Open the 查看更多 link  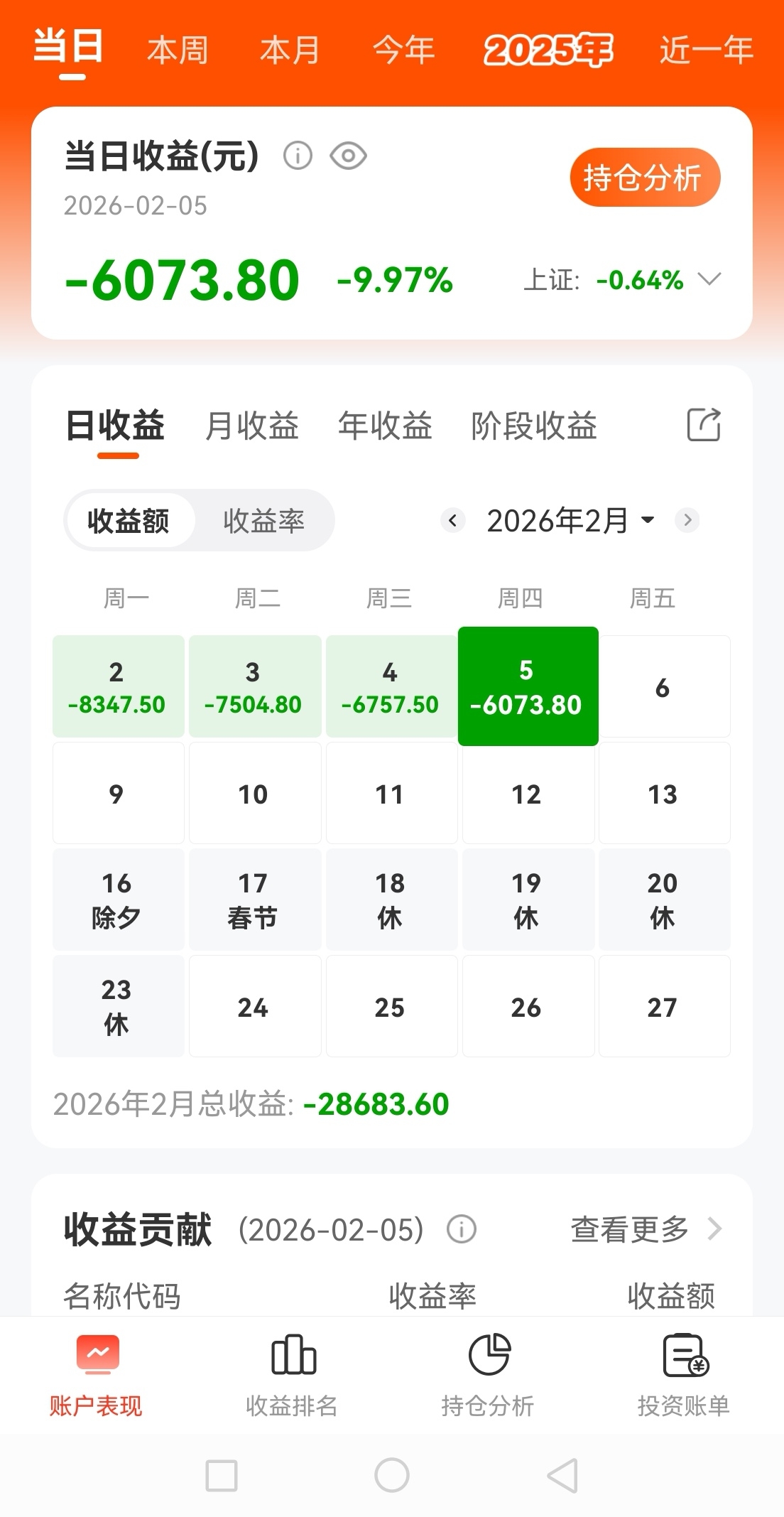pyautogui.click(x=646, y=1229)
